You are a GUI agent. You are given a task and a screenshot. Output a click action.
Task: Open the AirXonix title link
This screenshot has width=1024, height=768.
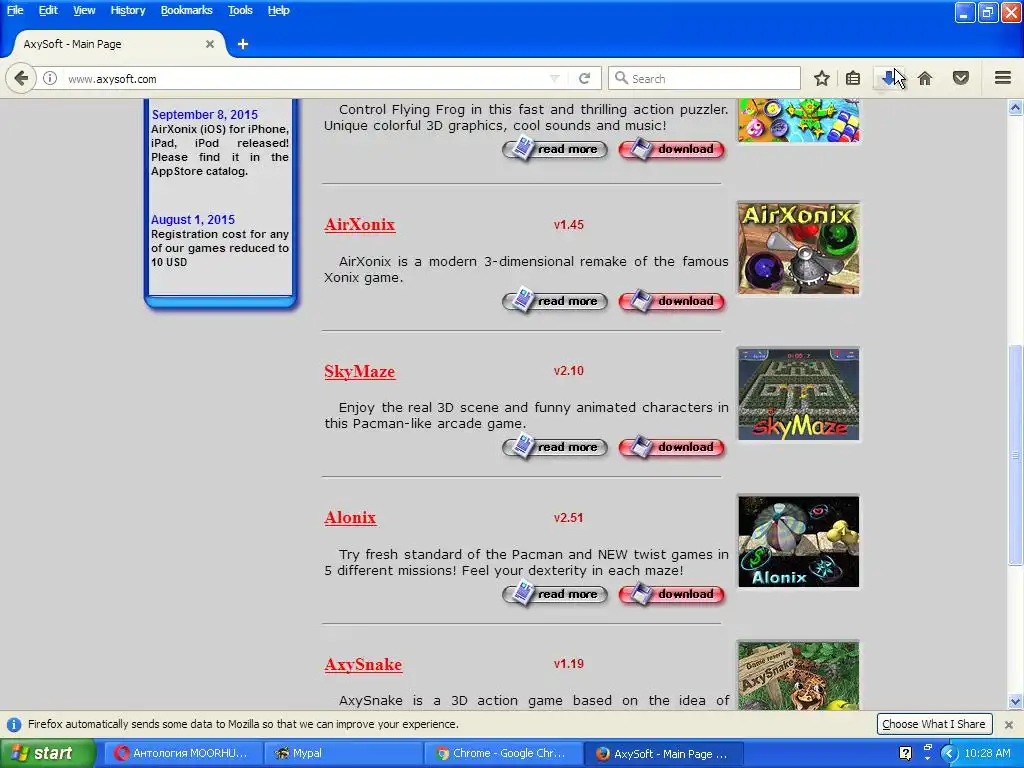coord(360,225)
